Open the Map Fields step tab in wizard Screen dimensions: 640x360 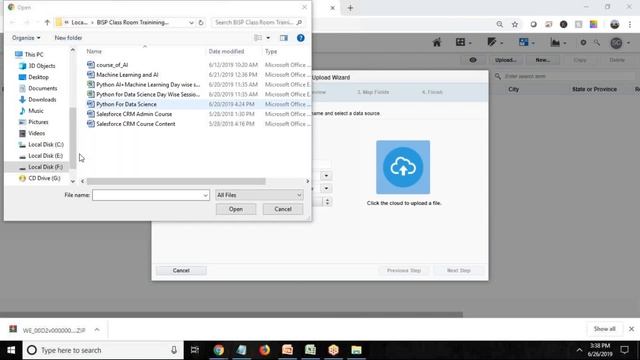pyautogui.click(x=373, y=92)
